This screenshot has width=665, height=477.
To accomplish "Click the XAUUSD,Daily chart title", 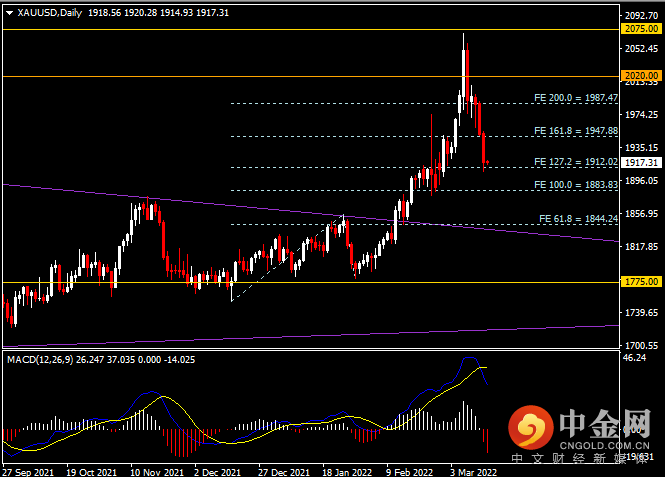I will (50, 13).
